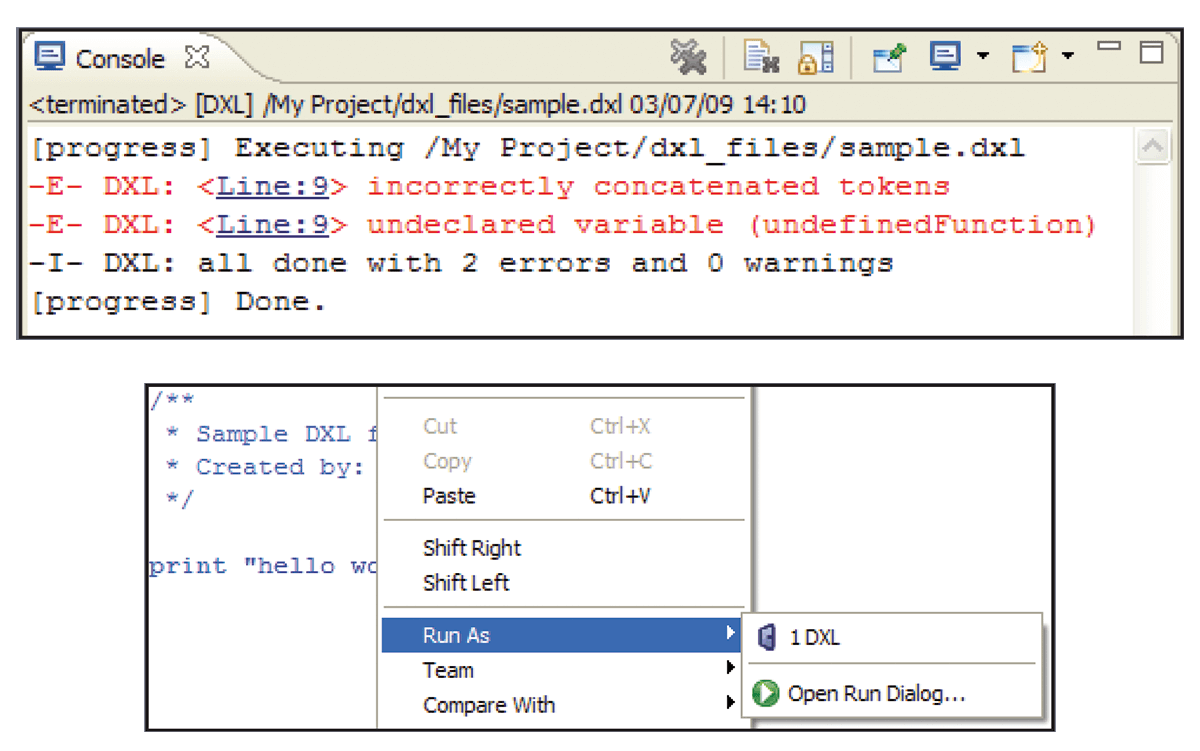This screenshot has width=1200, height=751.
Task: Pin the Console view with the pushpin
Action: [x=888, y=57]
